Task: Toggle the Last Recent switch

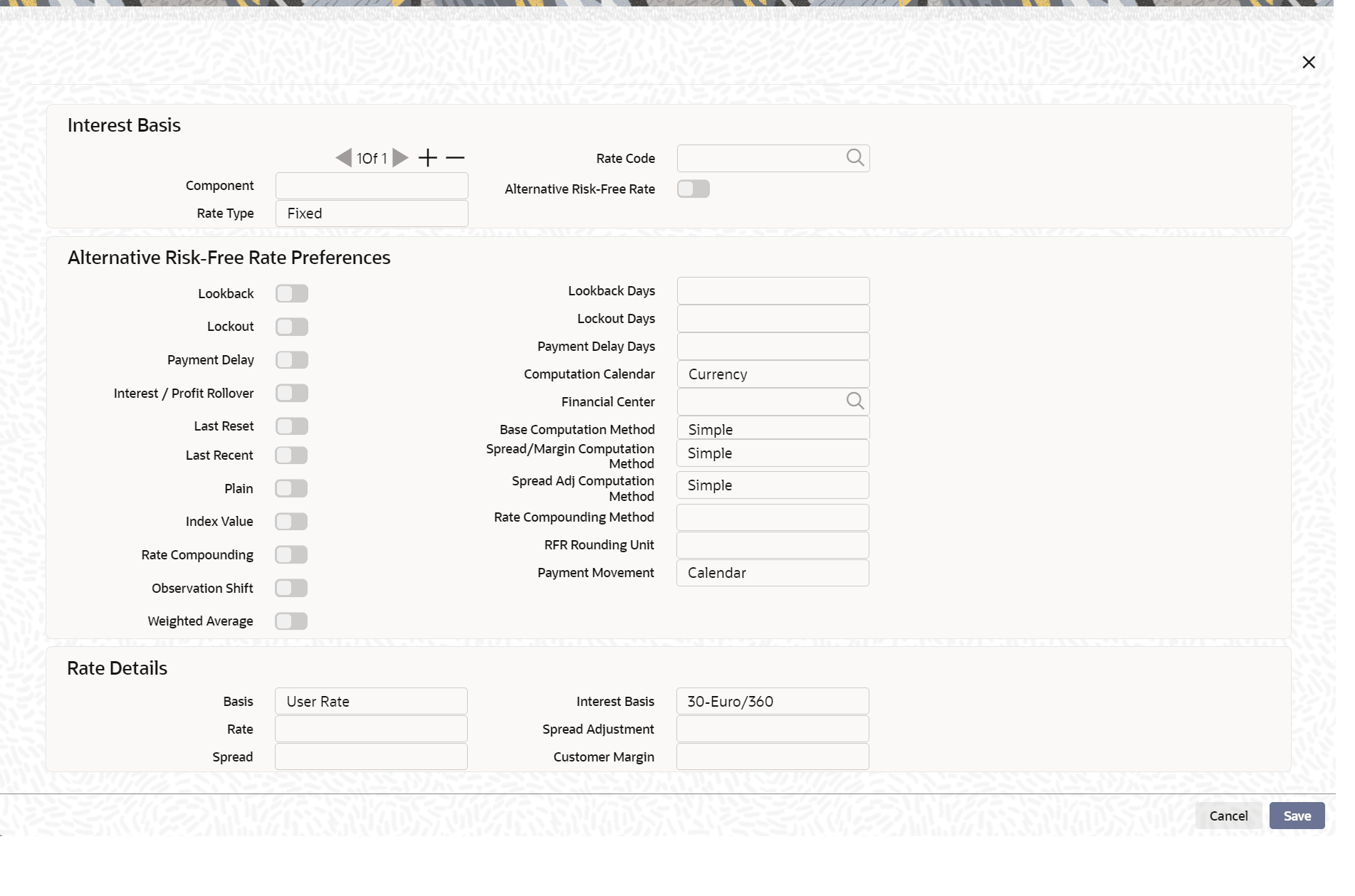Action: click(291, 455)
